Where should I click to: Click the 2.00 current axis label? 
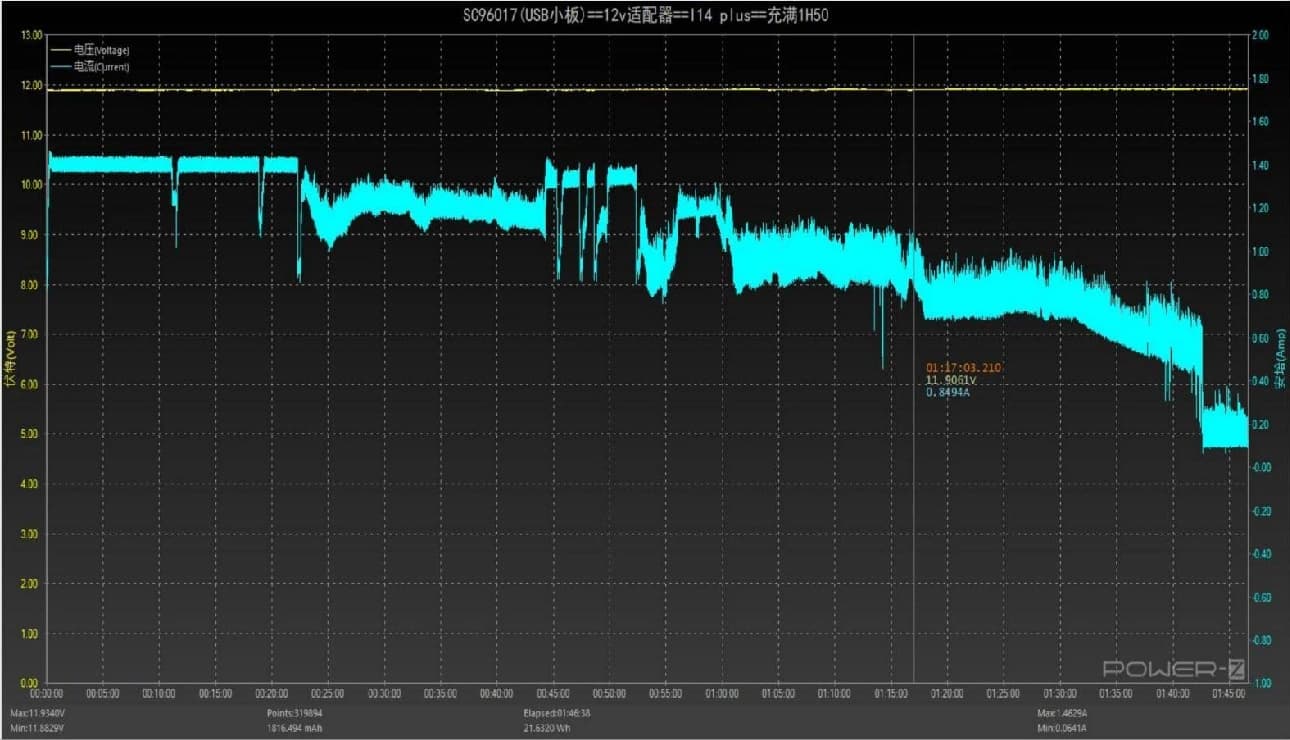pos(1260,35)
